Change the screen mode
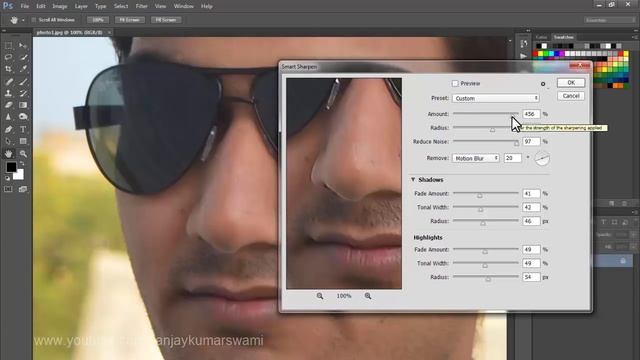The width and height of the screenshot is (640, 360). coord(23,189)
